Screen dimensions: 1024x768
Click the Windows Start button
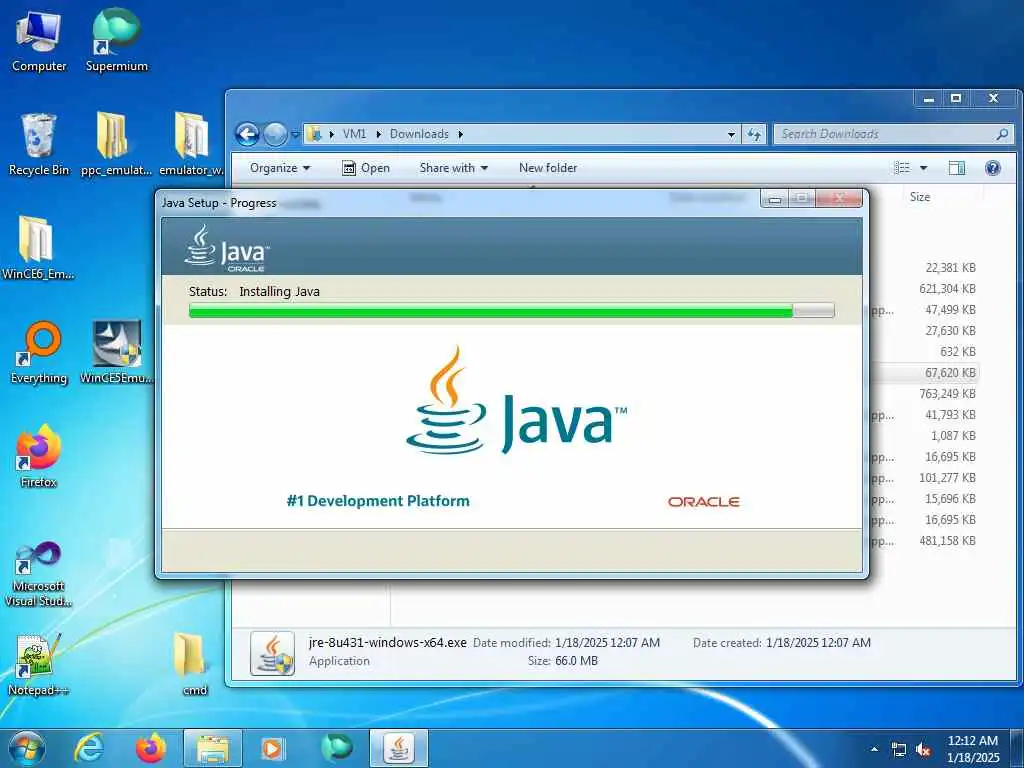coord(26,748)
